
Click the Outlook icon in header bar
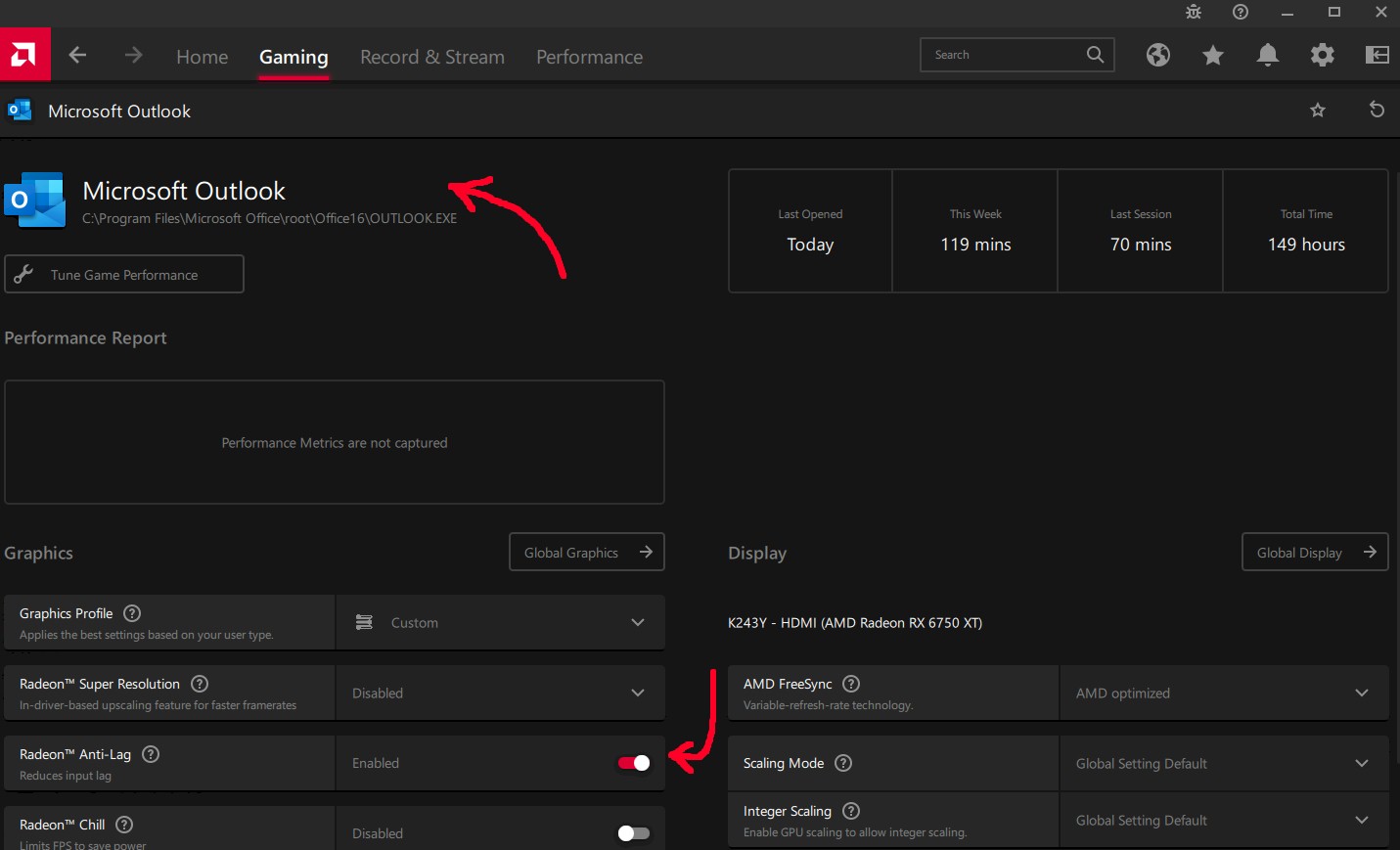point(20,111)
